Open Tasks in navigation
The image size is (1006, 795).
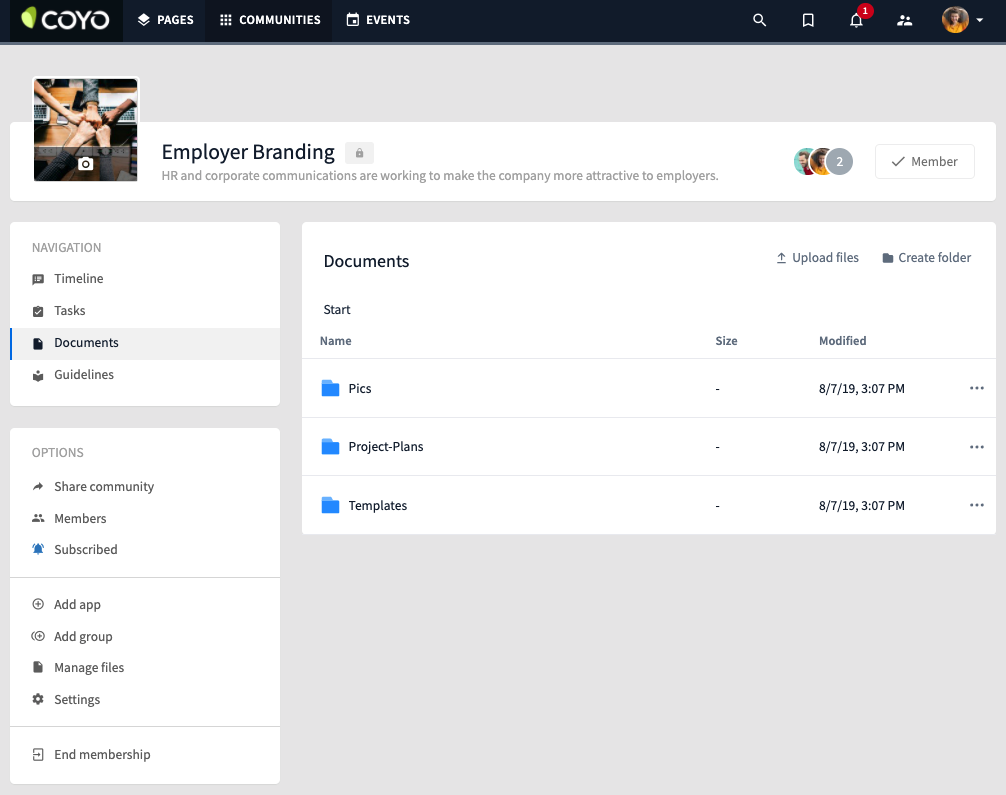(145, 311)
